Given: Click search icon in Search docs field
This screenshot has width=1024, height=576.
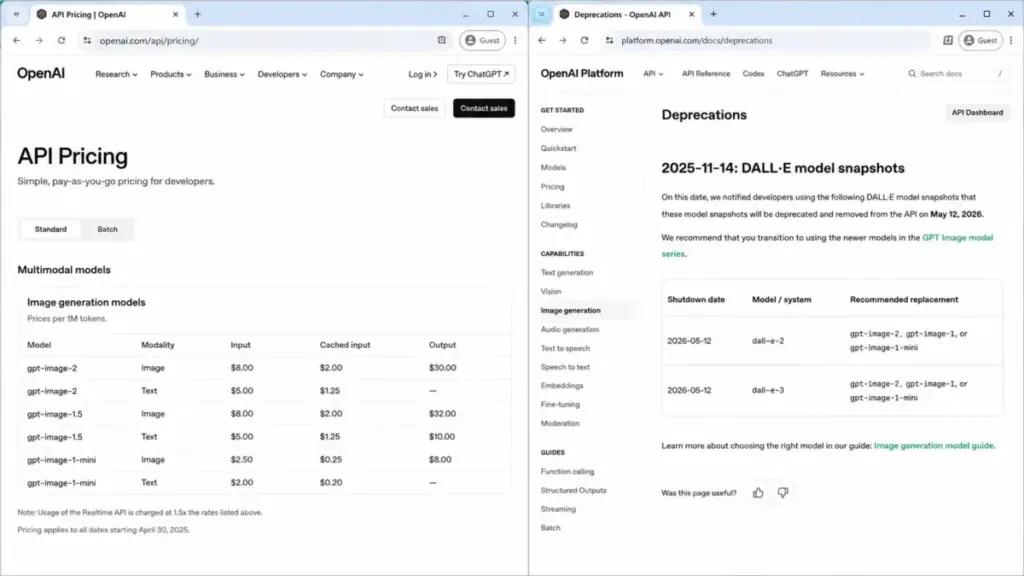Looking at the screenshot, I should tap(912, 74).
